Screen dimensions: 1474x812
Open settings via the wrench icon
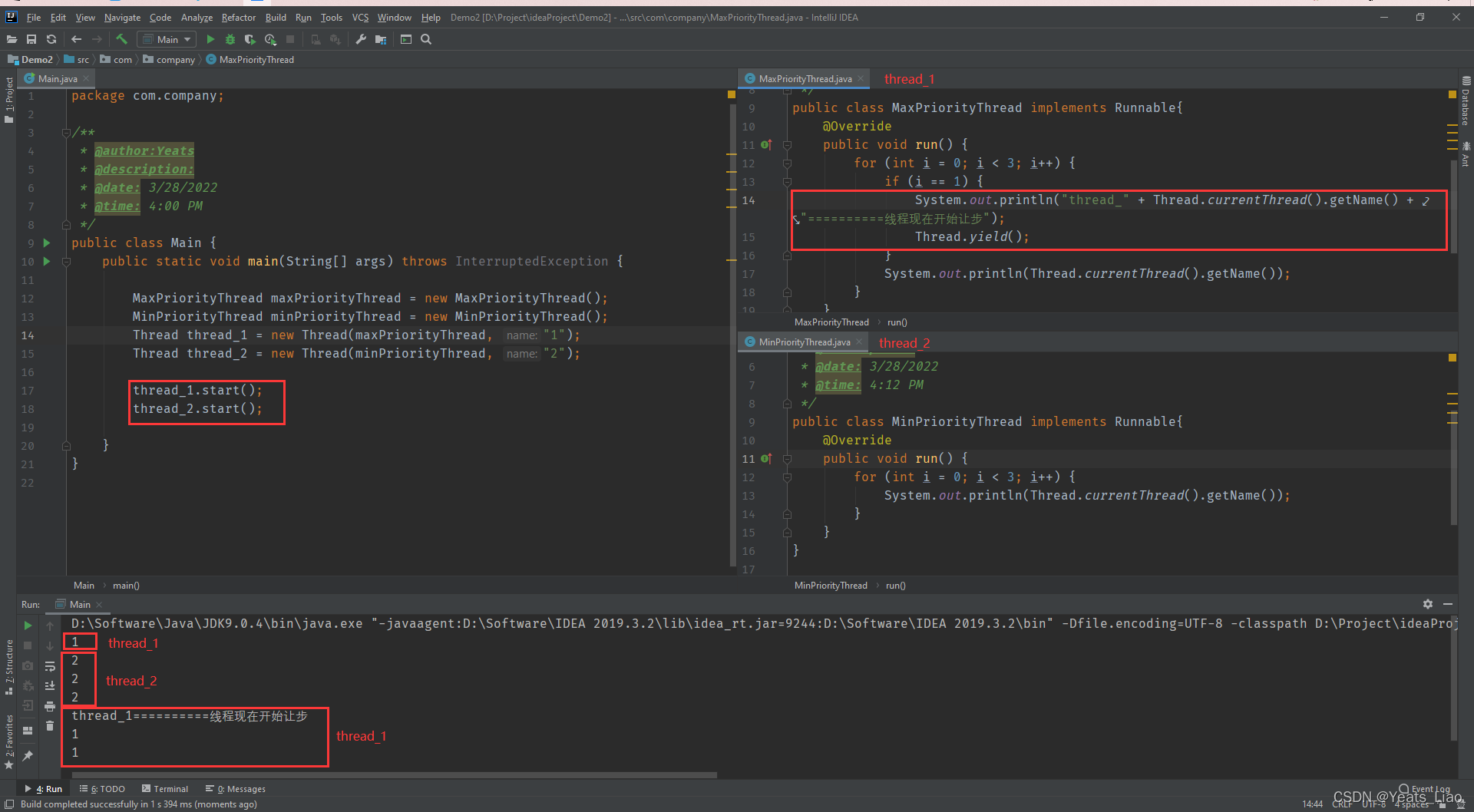click(x=360, y=39)
